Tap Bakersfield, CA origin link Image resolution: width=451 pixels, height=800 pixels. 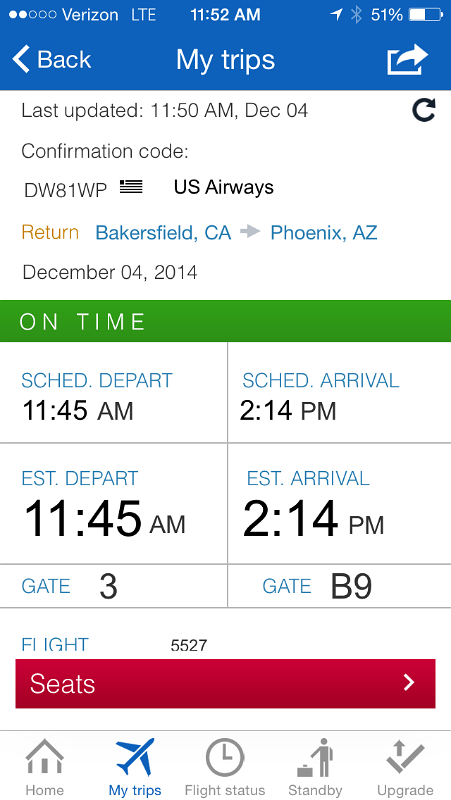pyautogui.click(x=163, y=233)
